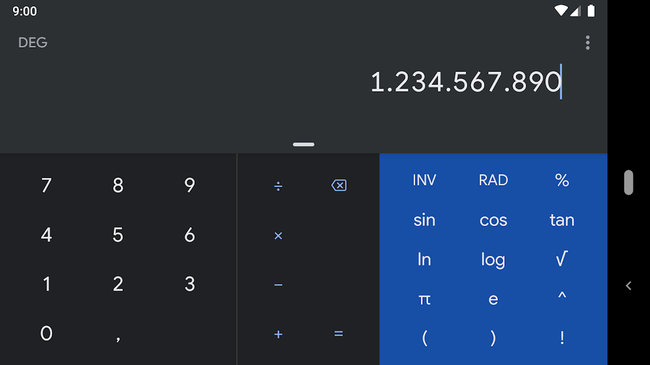Tap digit 6
Screen dimensions: 650x365
tap(189, 235)
